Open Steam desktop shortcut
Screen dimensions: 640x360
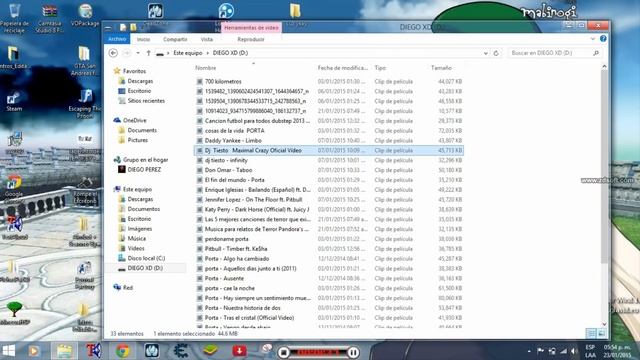point(14,101)
